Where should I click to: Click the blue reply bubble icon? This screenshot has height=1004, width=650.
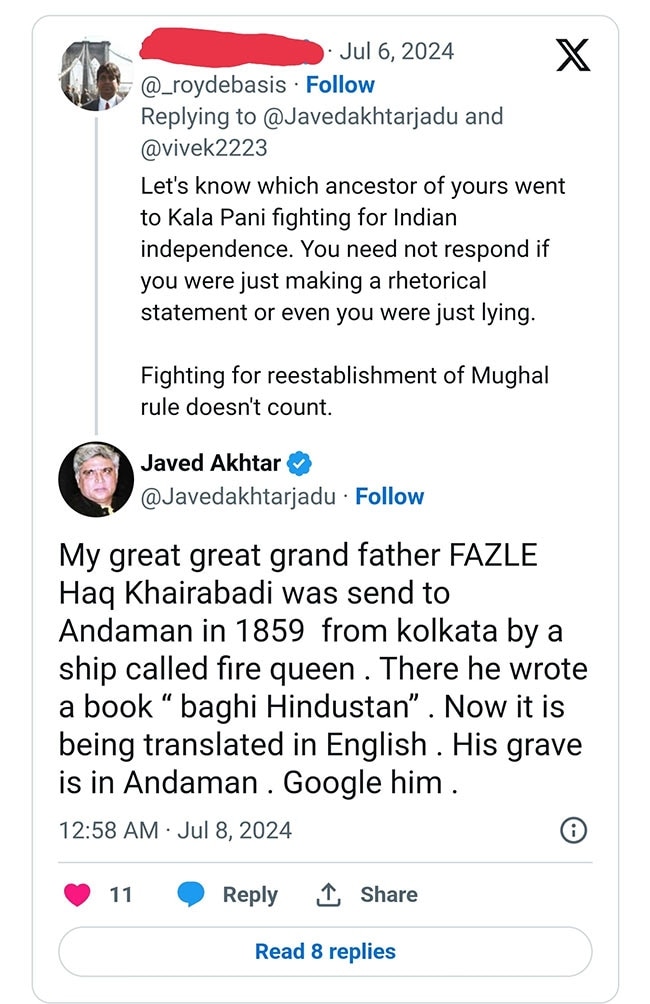191,895
